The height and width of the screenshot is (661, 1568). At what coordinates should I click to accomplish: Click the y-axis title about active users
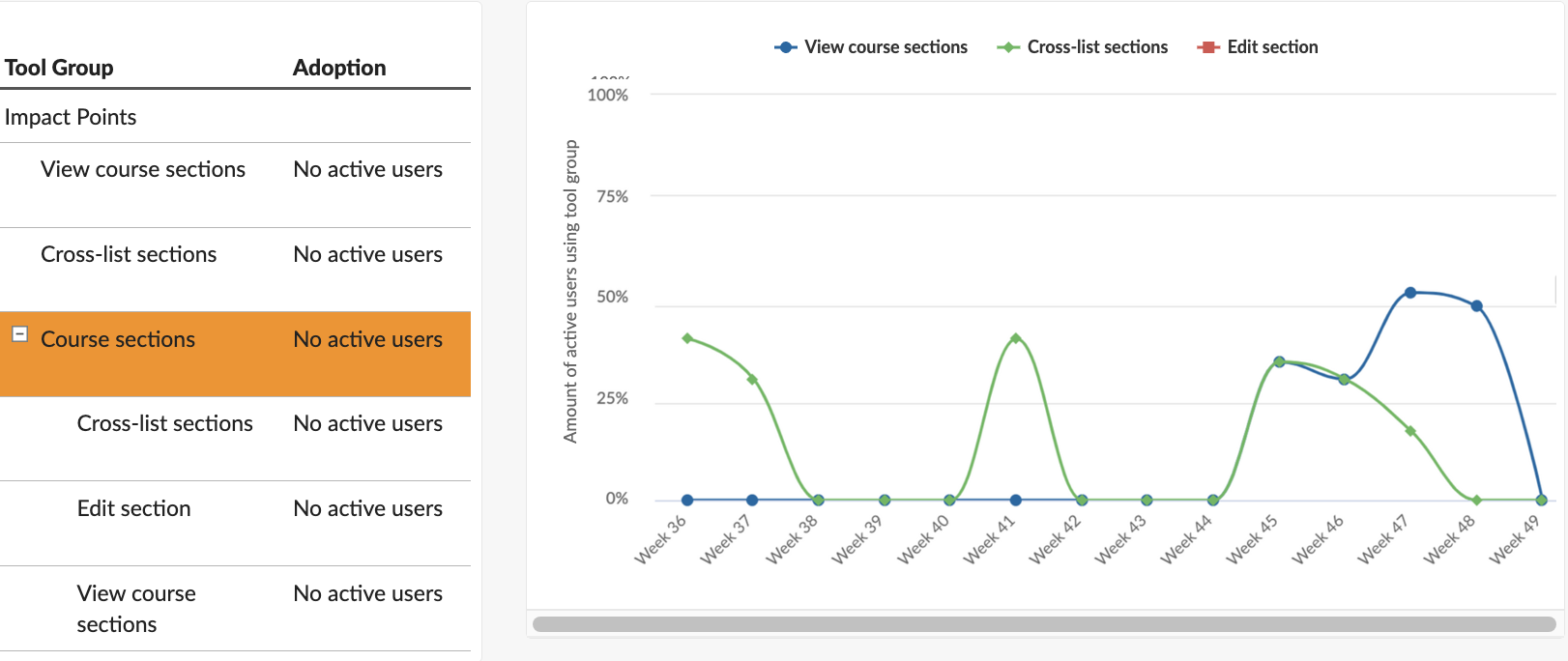click(570, 292)
